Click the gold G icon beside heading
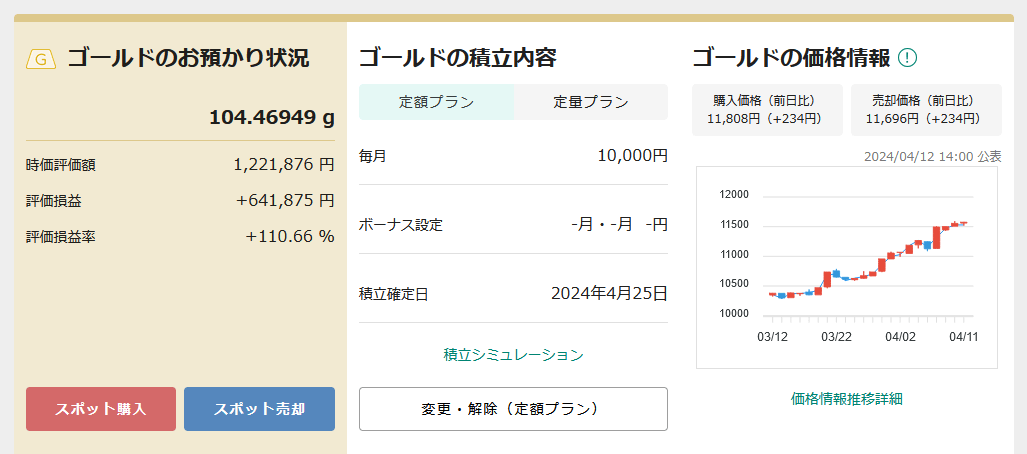The height and width of the screenshot is (454, 1027). click(x=41, y=59)
